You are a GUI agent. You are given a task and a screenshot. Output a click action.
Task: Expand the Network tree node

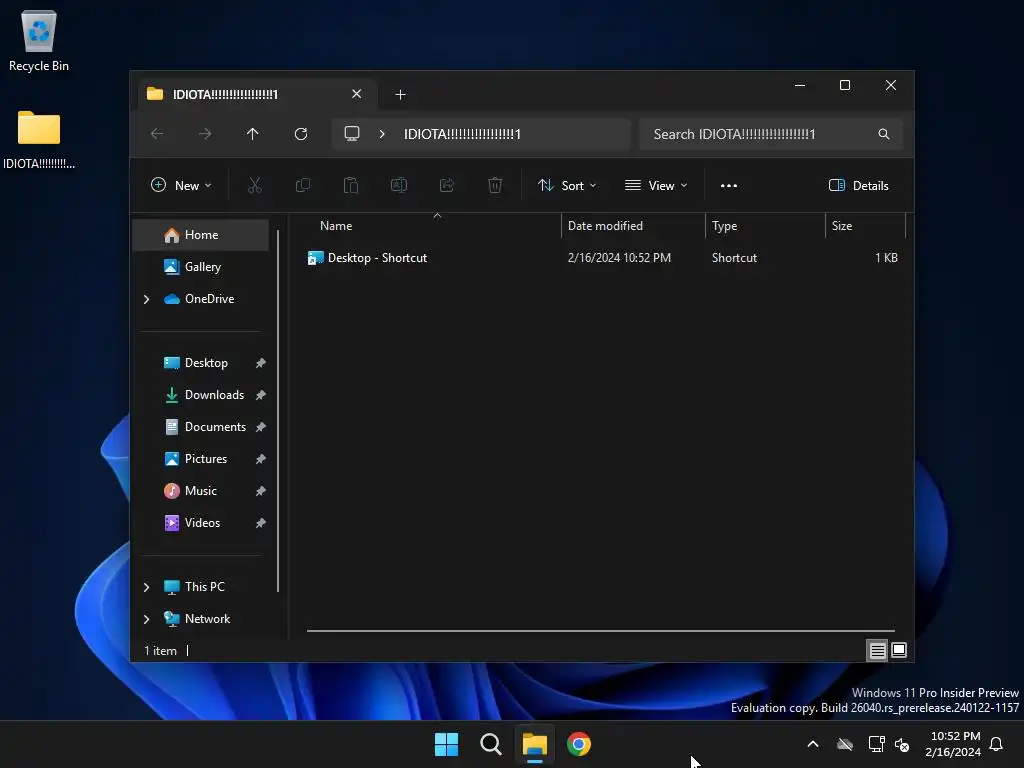pyautogui.click(x=146, y=619)
